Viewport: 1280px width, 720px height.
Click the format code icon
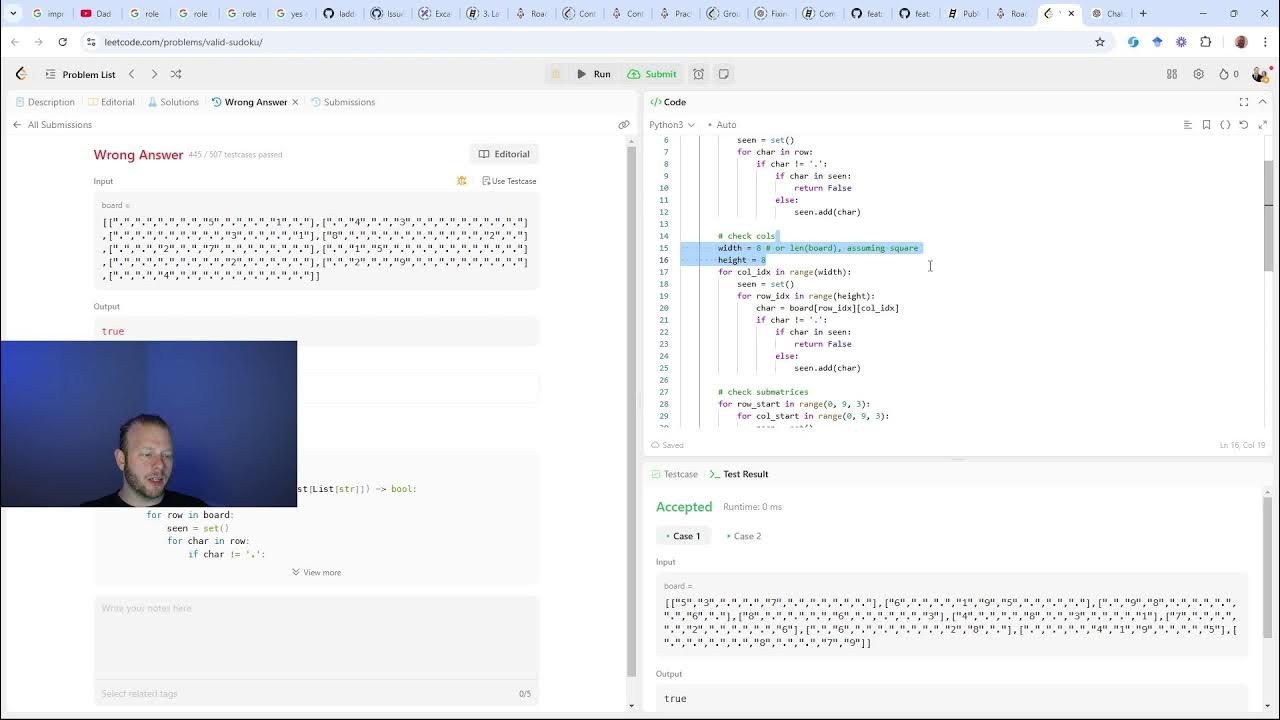[1187, 125]
